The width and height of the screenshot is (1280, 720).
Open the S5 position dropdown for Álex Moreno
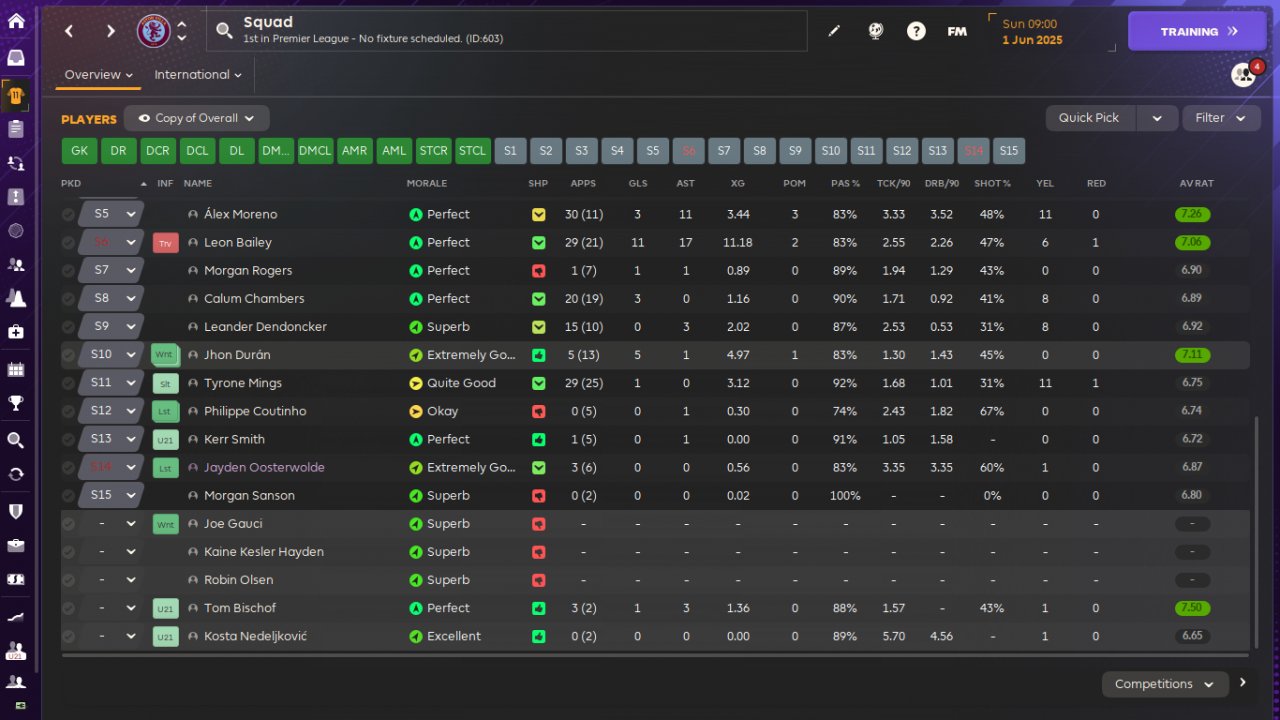point(112,214)
